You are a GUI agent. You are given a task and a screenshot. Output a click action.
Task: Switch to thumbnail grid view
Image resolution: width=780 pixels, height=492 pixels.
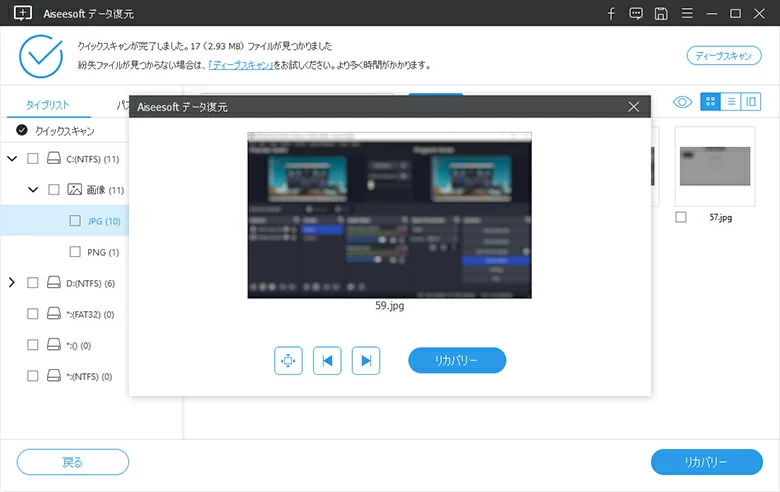710,102
